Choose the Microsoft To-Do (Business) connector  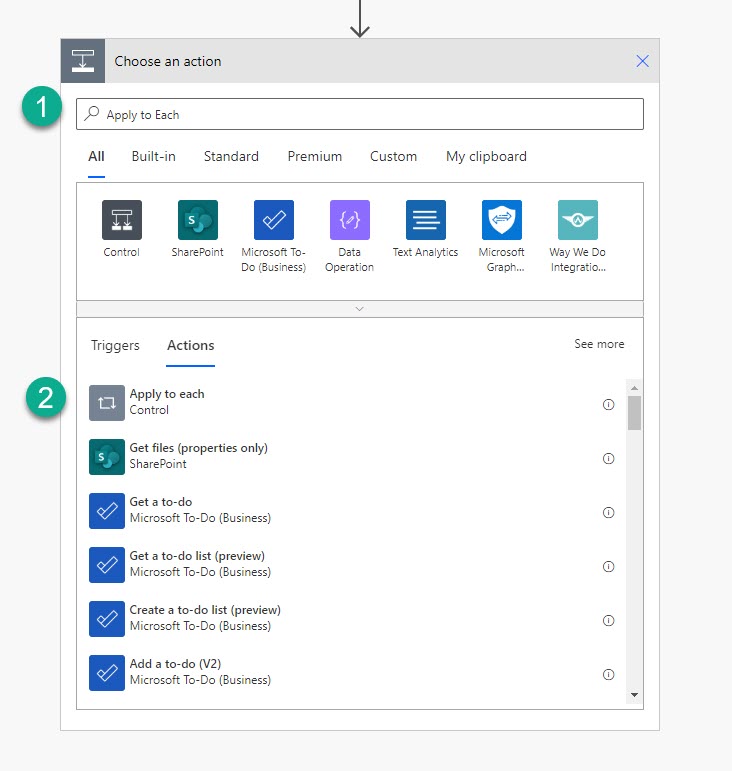click(274, 220)
